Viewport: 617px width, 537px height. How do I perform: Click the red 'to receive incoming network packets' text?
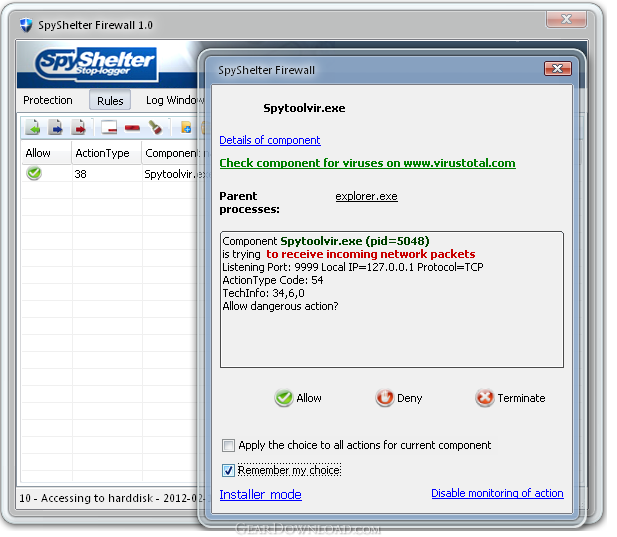click(x=371, y=254)
